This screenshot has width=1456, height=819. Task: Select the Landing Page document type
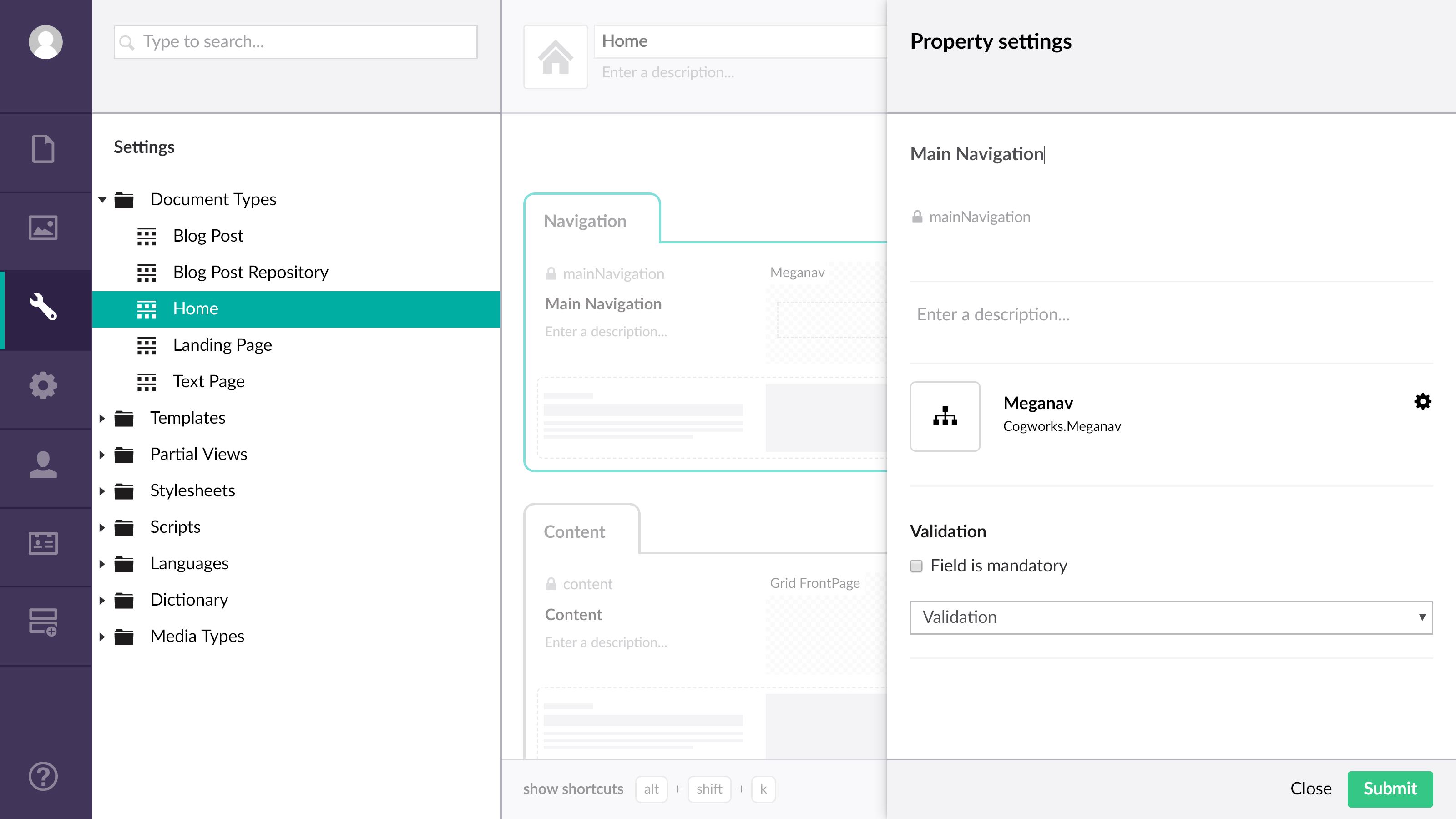(222, 345)
